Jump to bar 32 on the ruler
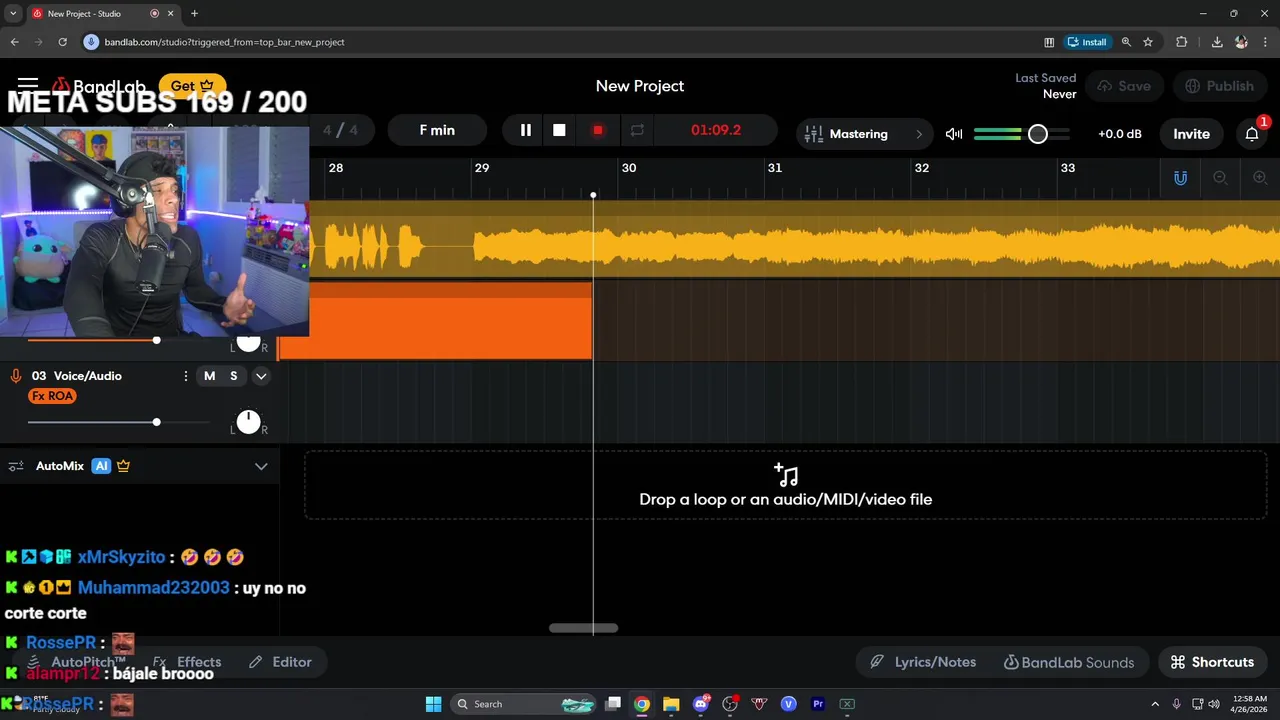 pyautogui.click(x=921, y=168)
